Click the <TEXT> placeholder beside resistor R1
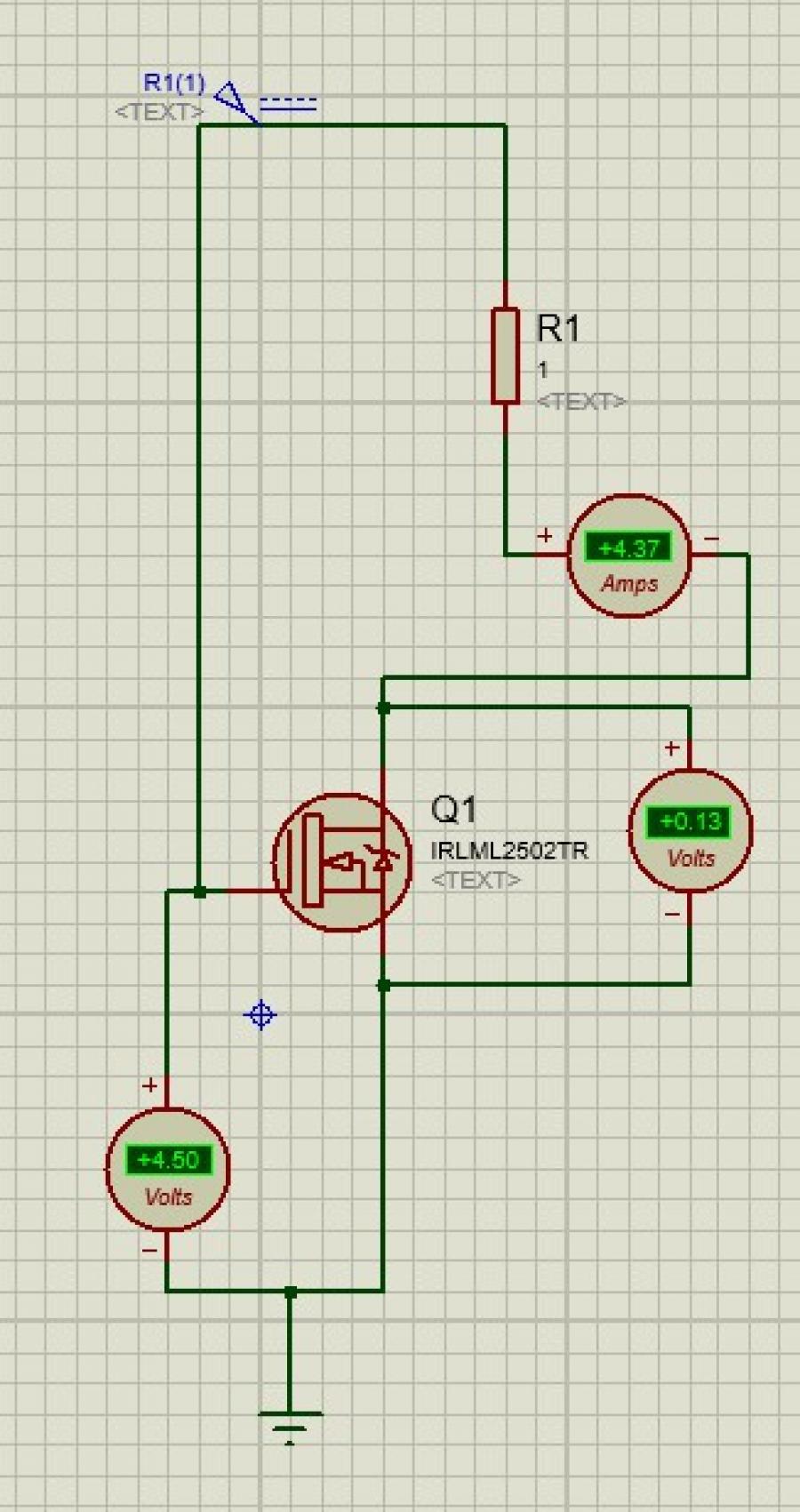Screen dimensions: 800x1512 pos(580,401)
